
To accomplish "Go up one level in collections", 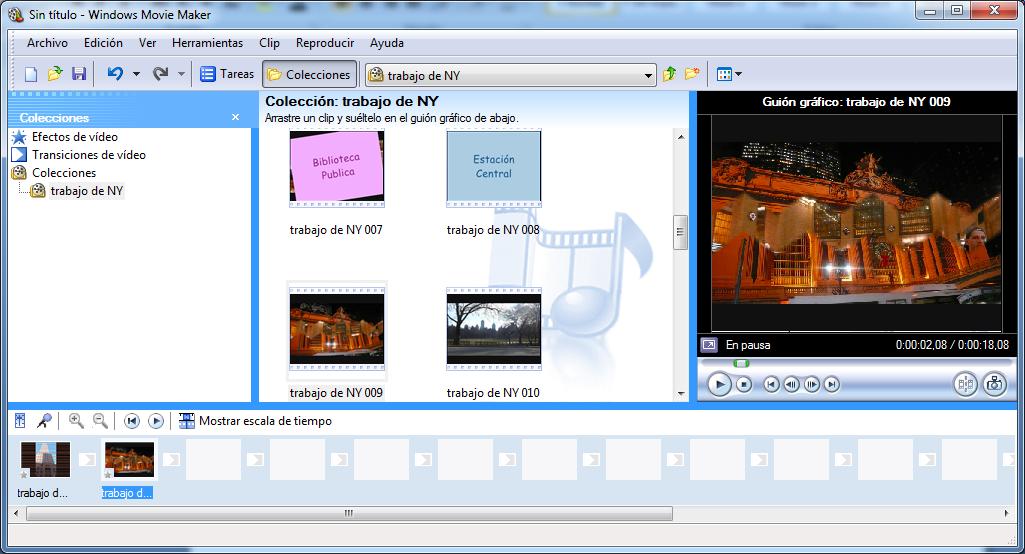I will 670,74.
